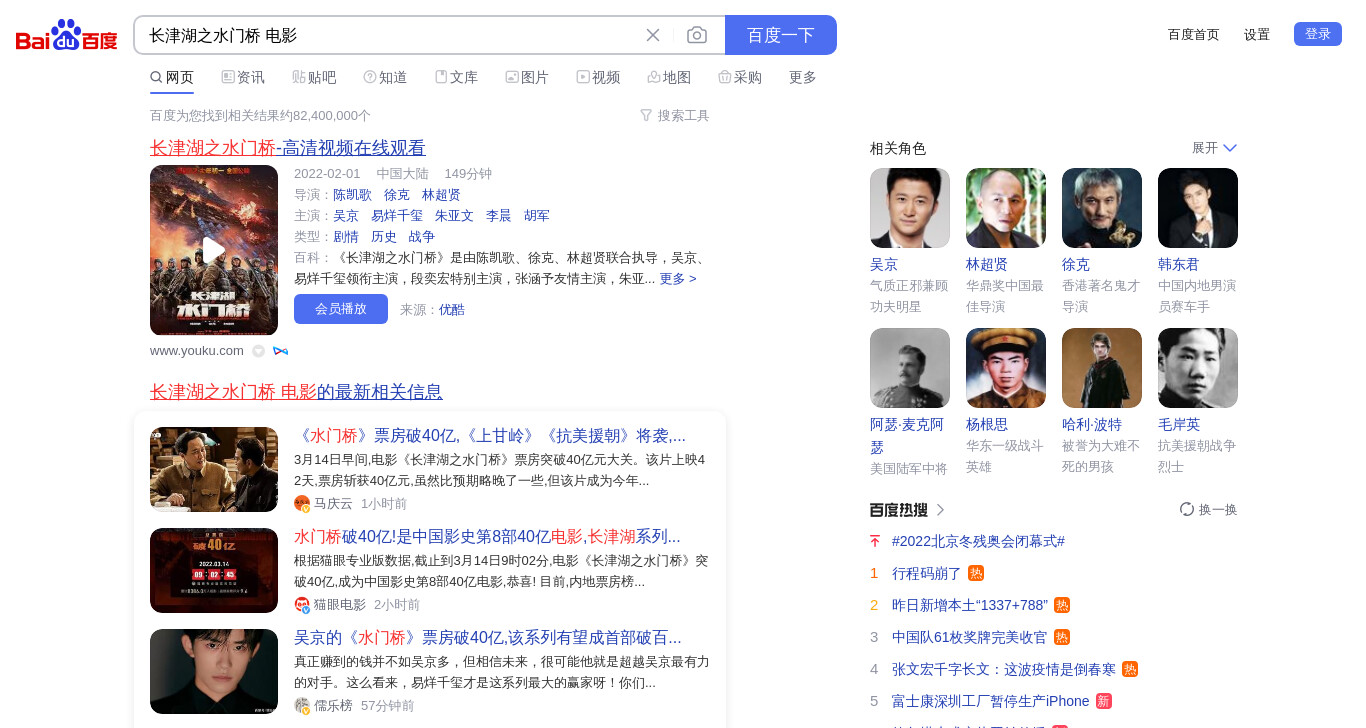Image resolution: width=1366 pixels, height=728 pixels.
Task: Open hot search 张文宏千字长文
Action: (x=1004, y=669)
